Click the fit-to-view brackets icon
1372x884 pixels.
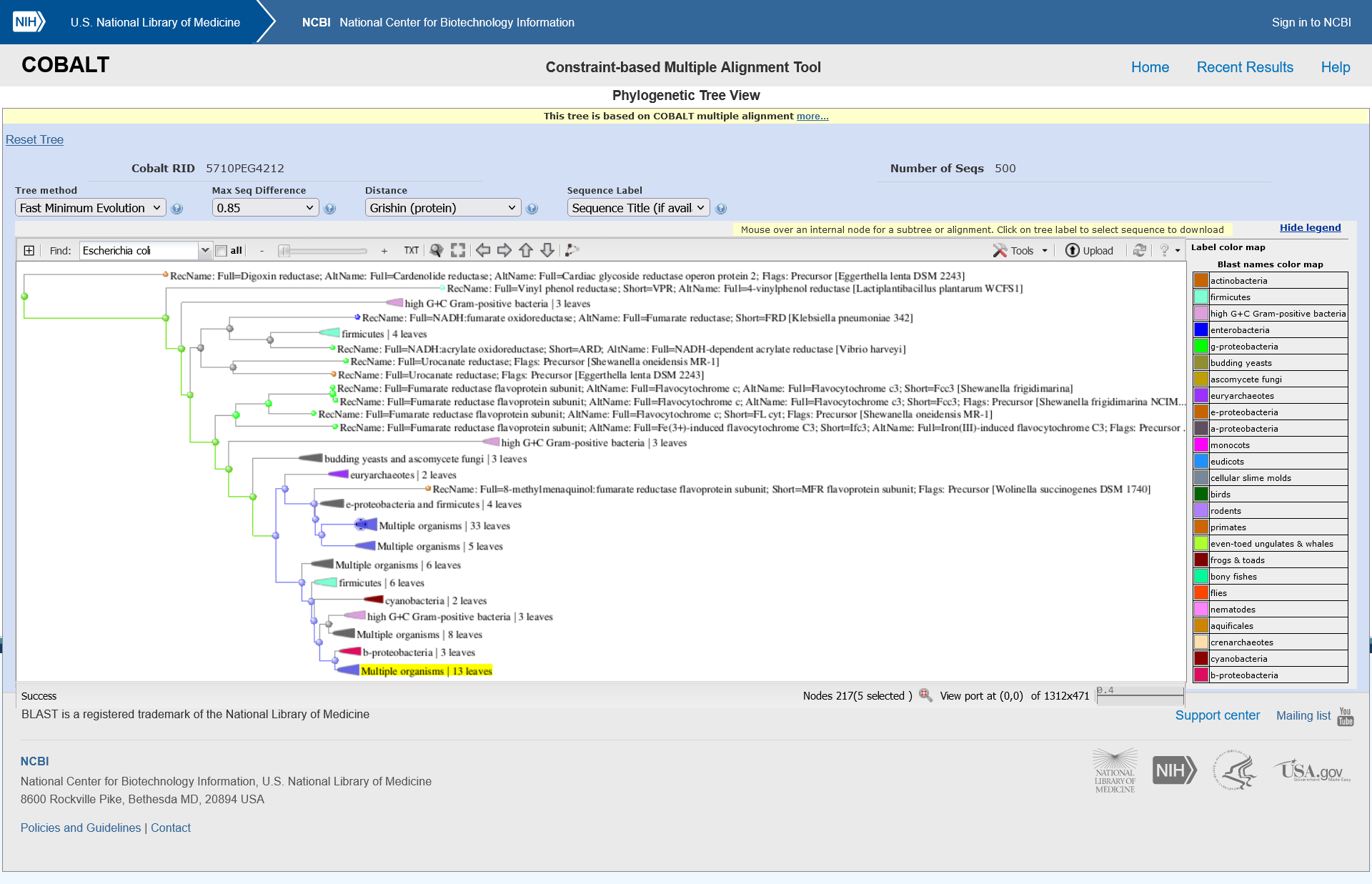458,250
